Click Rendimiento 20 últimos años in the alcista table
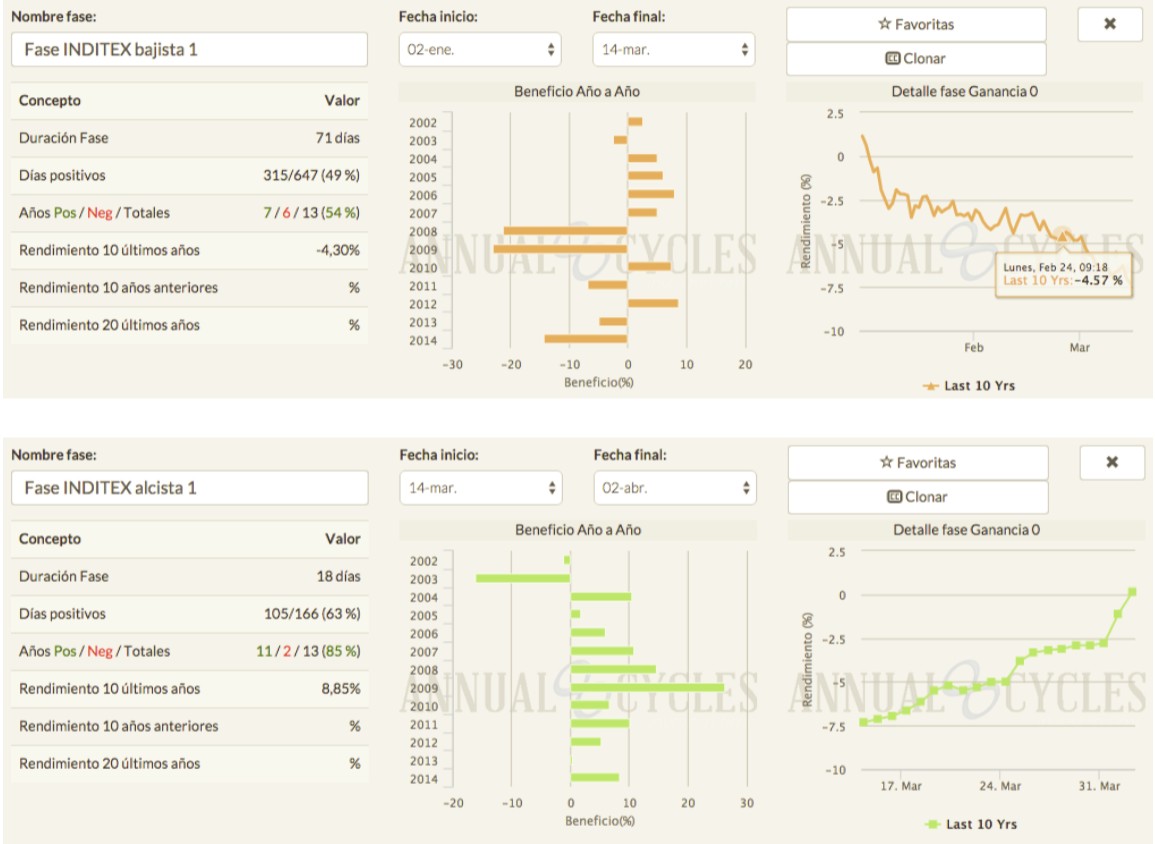The image size is (1155, 844). click(110, 763)
